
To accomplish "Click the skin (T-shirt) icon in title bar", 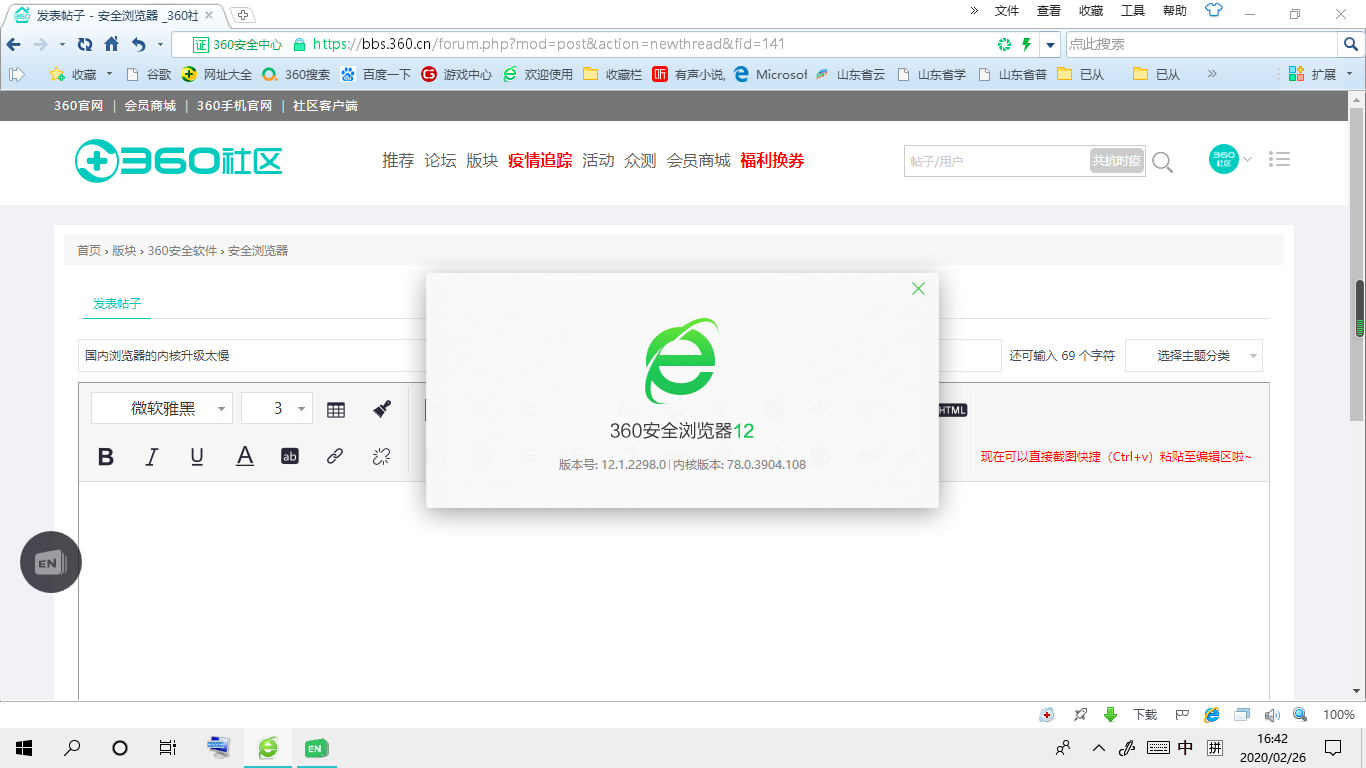I will (1214, 11).
